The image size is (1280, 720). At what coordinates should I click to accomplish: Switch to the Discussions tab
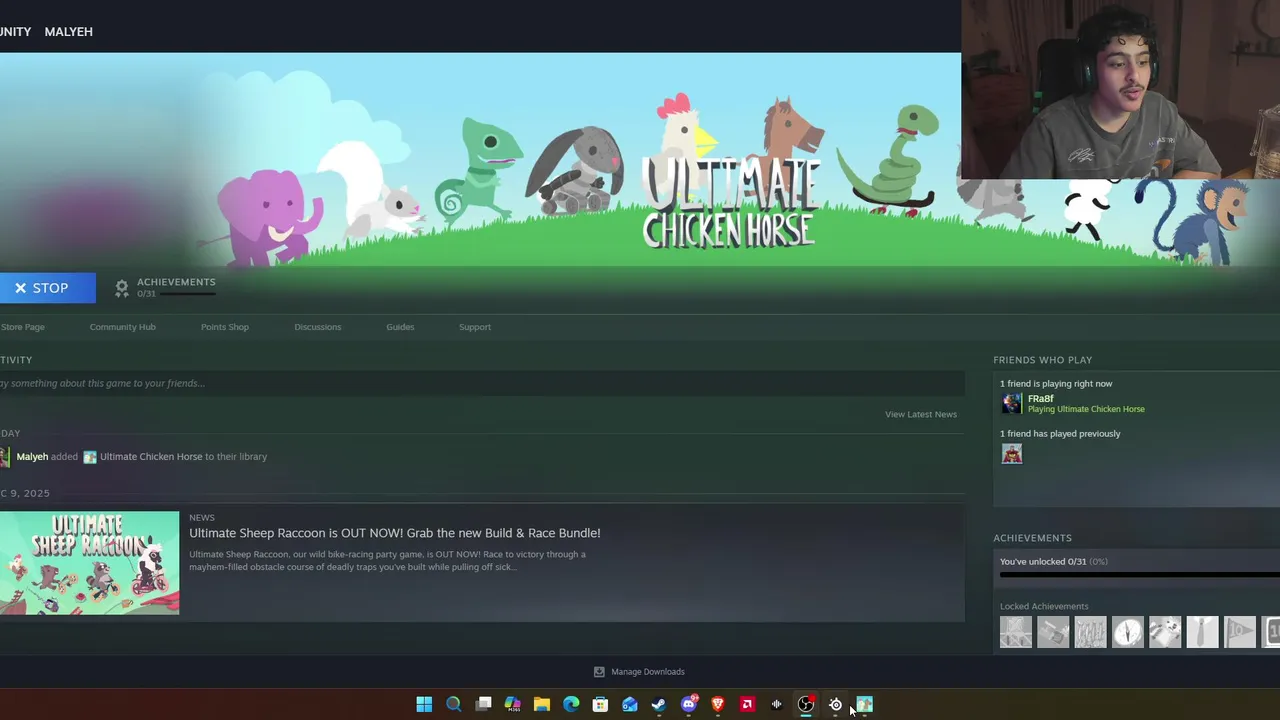point(318,327)
